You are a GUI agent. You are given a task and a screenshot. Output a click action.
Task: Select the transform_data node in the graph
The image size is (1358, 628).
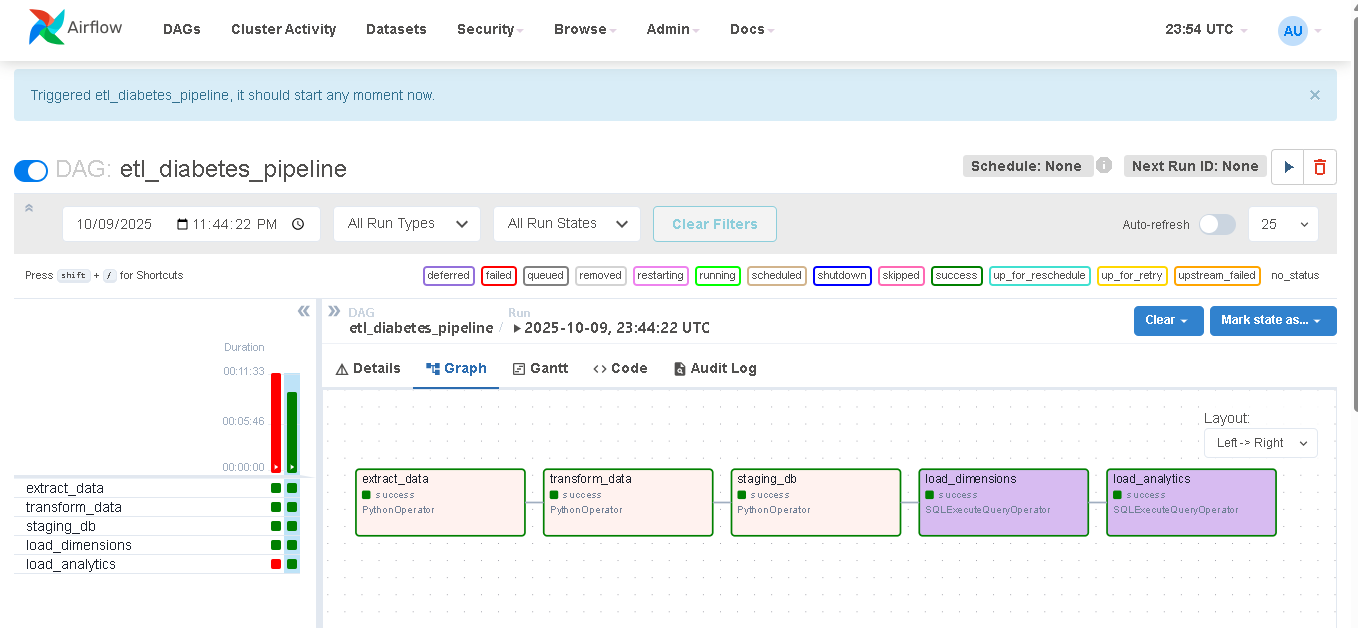click(628, 502)
